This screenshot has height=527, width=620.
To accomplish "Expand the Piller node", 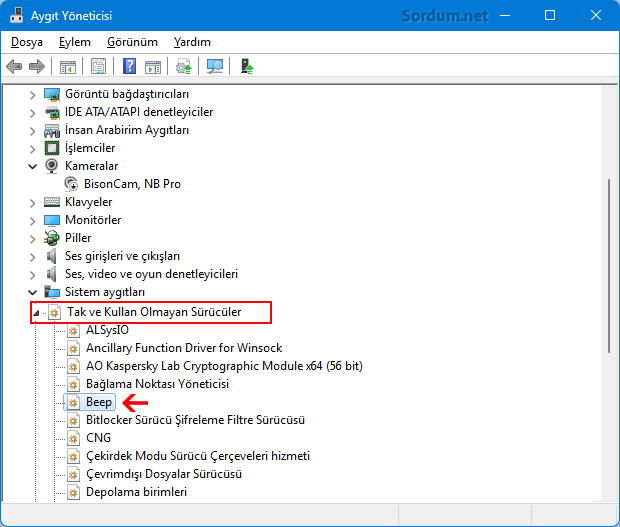I will [x=32, y=239].
